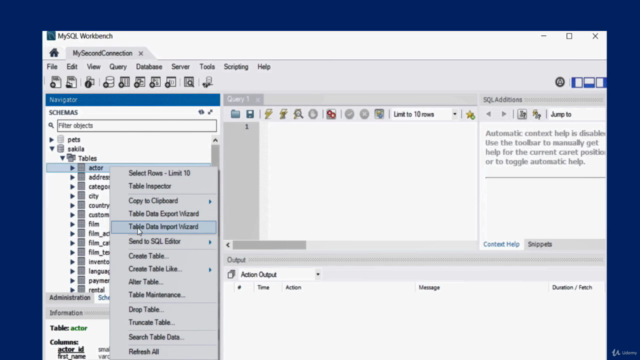Viewport: 640px width, 360px height.
Task: Expand the pets schema
Action: tap(52, 140)
